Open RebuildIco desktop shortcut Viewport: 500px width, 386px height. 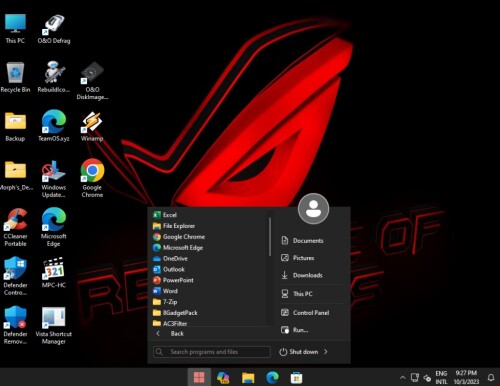[x=54, y=77]
